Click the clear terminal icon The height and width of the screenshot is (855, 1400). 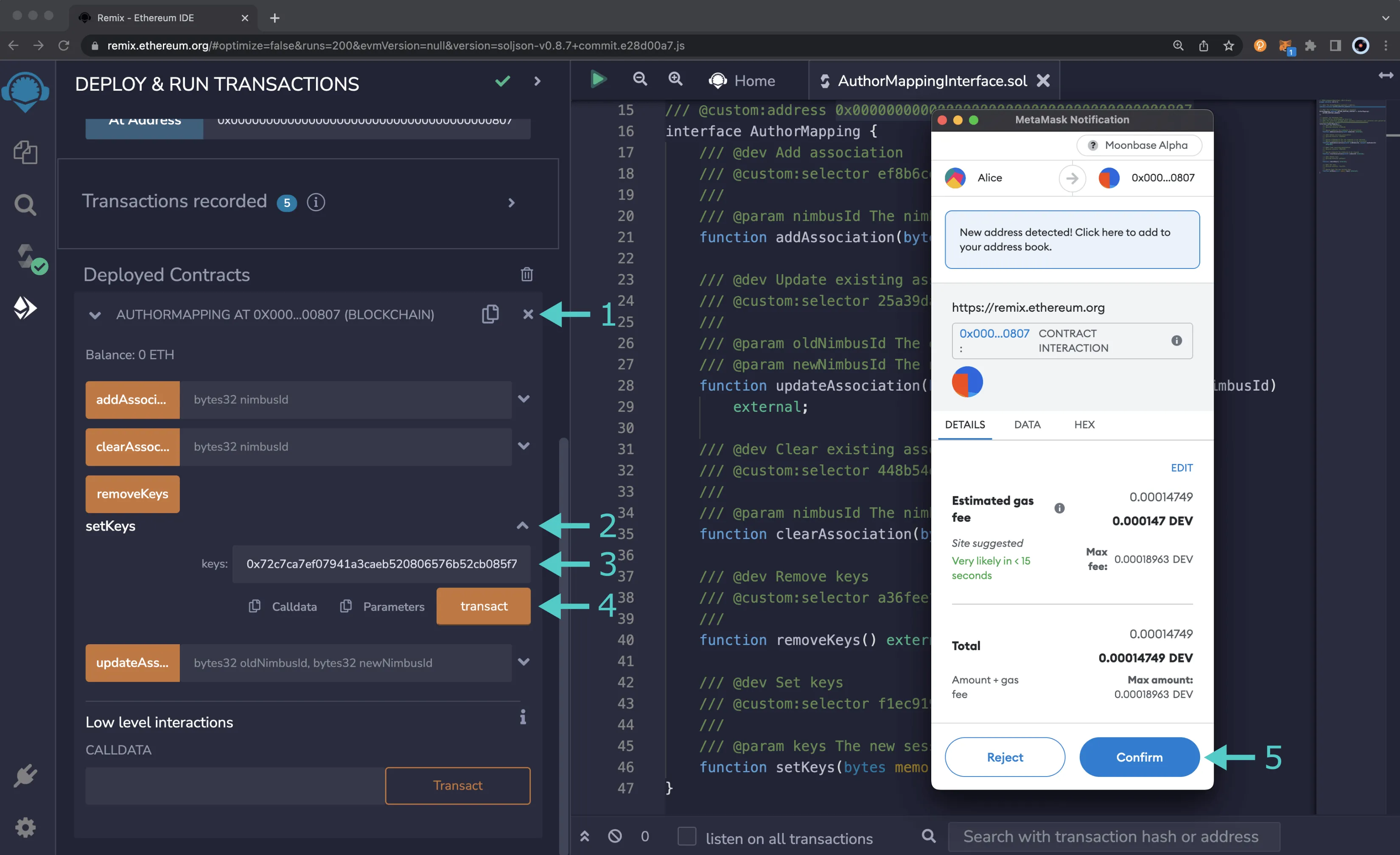click(x=615, y=836)
